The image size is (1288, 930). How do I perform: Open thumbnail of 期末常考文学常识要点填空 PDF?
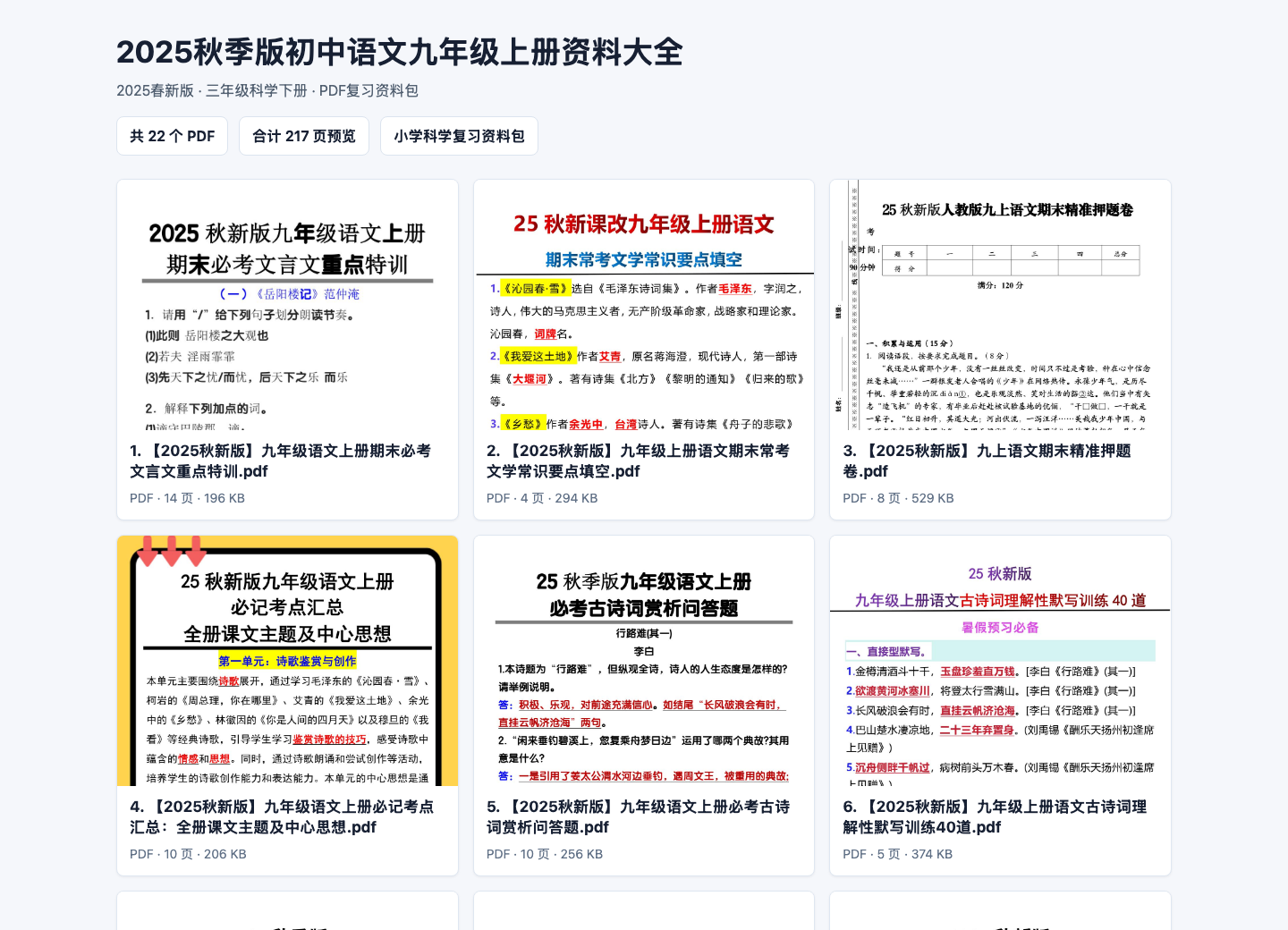[644, 305]
